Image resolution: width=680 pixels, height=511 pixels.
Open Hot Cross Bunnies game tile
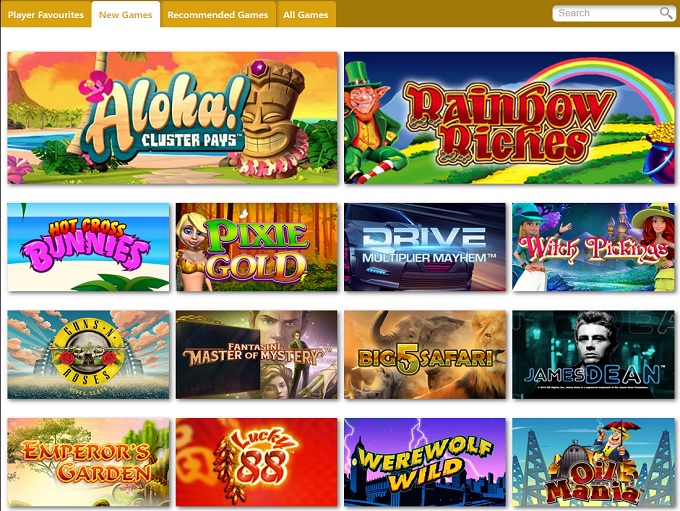point(88,247)
